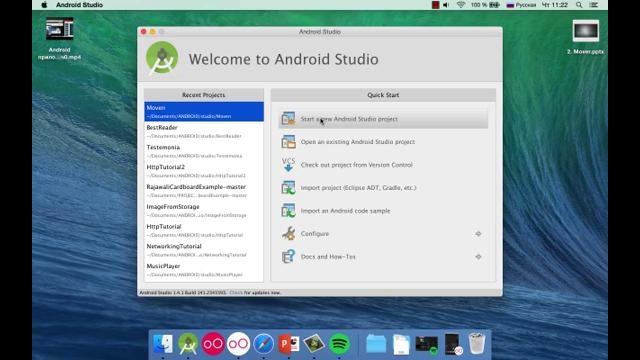Open the photo viewer app in dock
Screen dimensions: 640x360
click(314, 344)
